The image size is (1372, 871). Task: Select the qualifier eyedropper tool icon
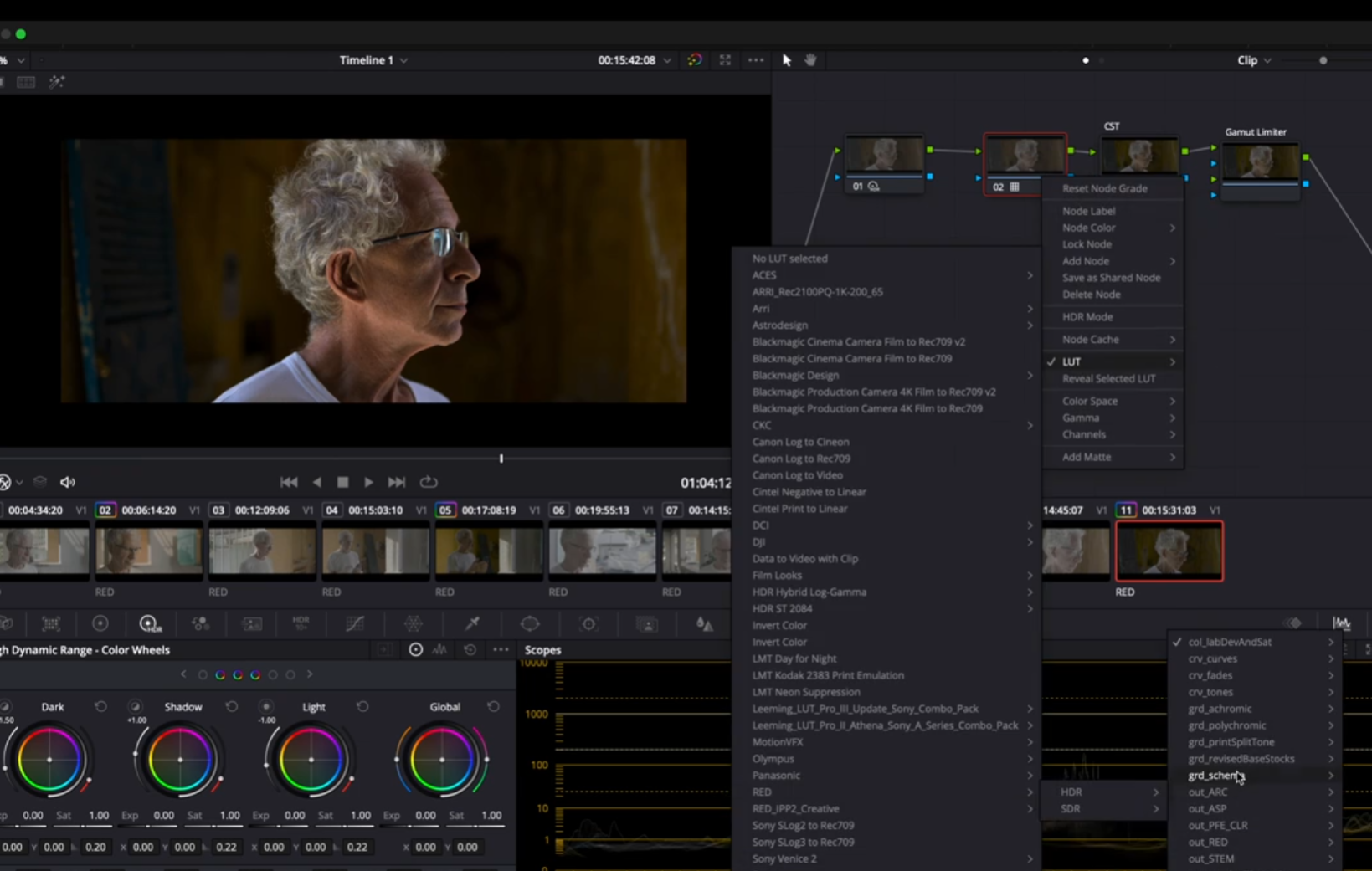coord(472,623)
